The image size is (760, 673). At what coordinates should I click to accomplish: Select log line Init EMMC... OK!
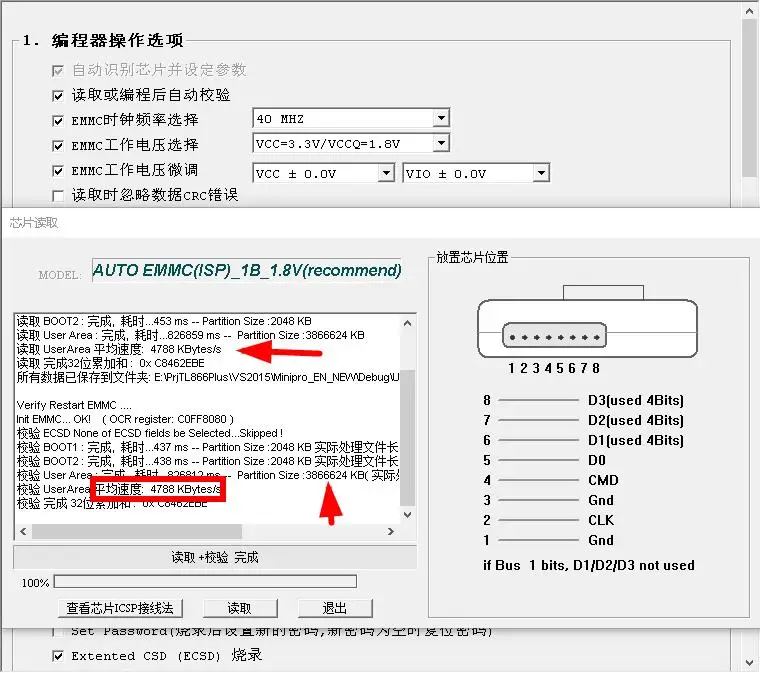coord(125,419)
